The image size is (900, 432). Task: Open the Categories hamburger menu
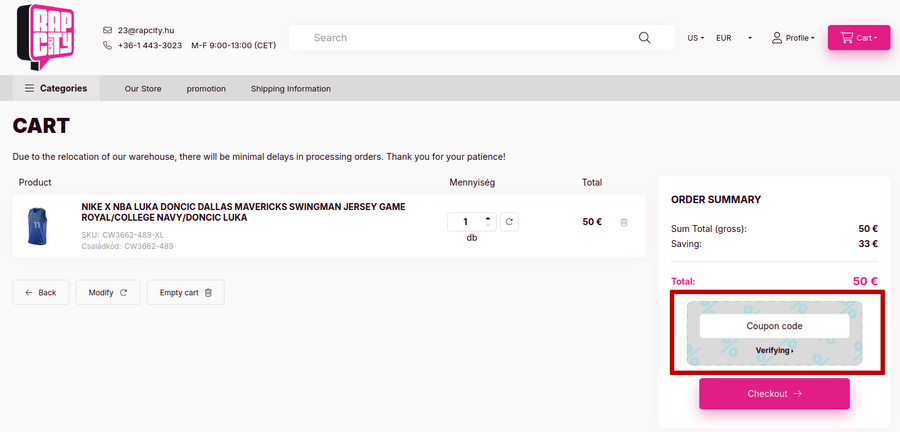[56, 88]
